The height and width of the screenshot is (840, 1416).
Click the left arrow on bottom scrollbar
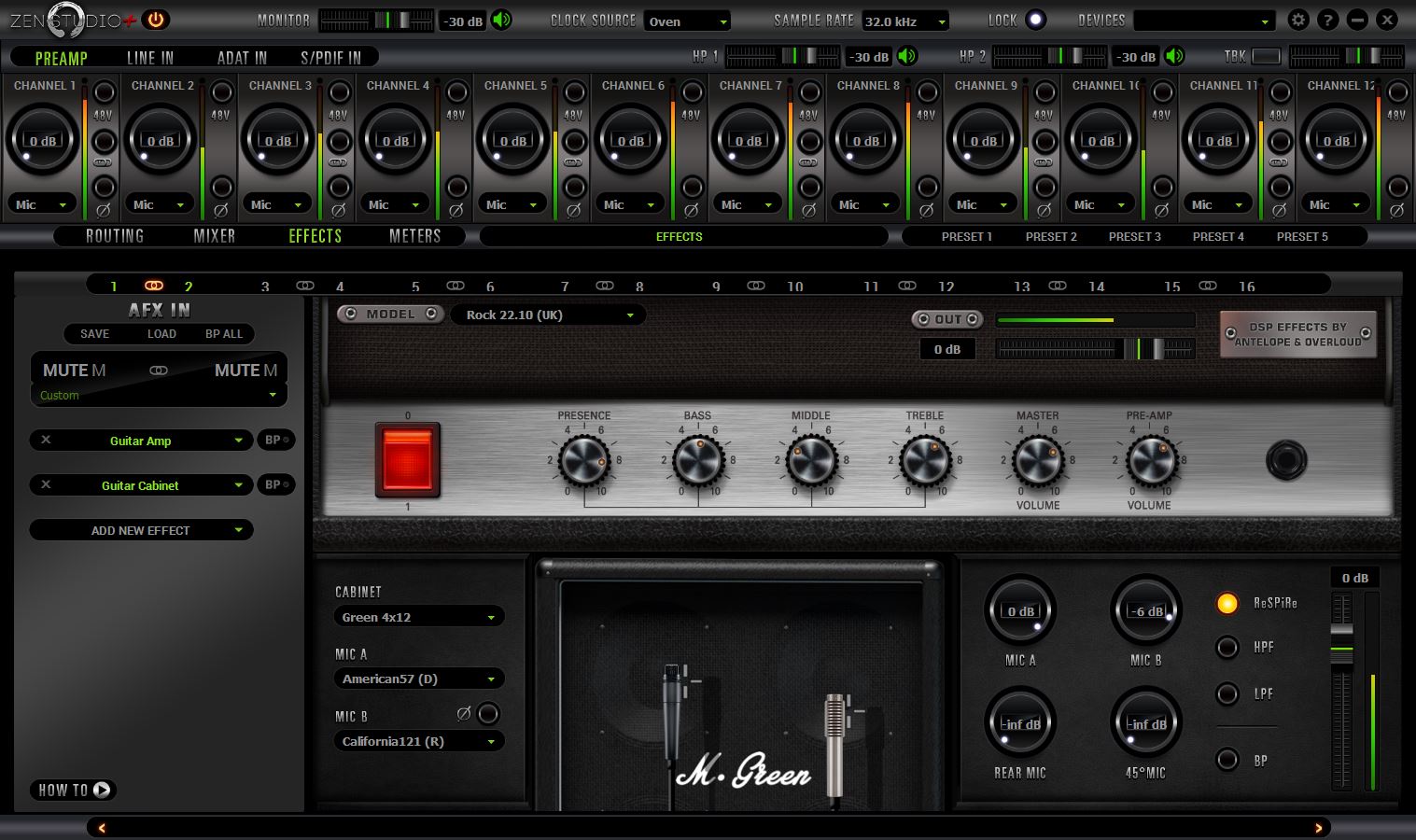(x=102, y=828)
